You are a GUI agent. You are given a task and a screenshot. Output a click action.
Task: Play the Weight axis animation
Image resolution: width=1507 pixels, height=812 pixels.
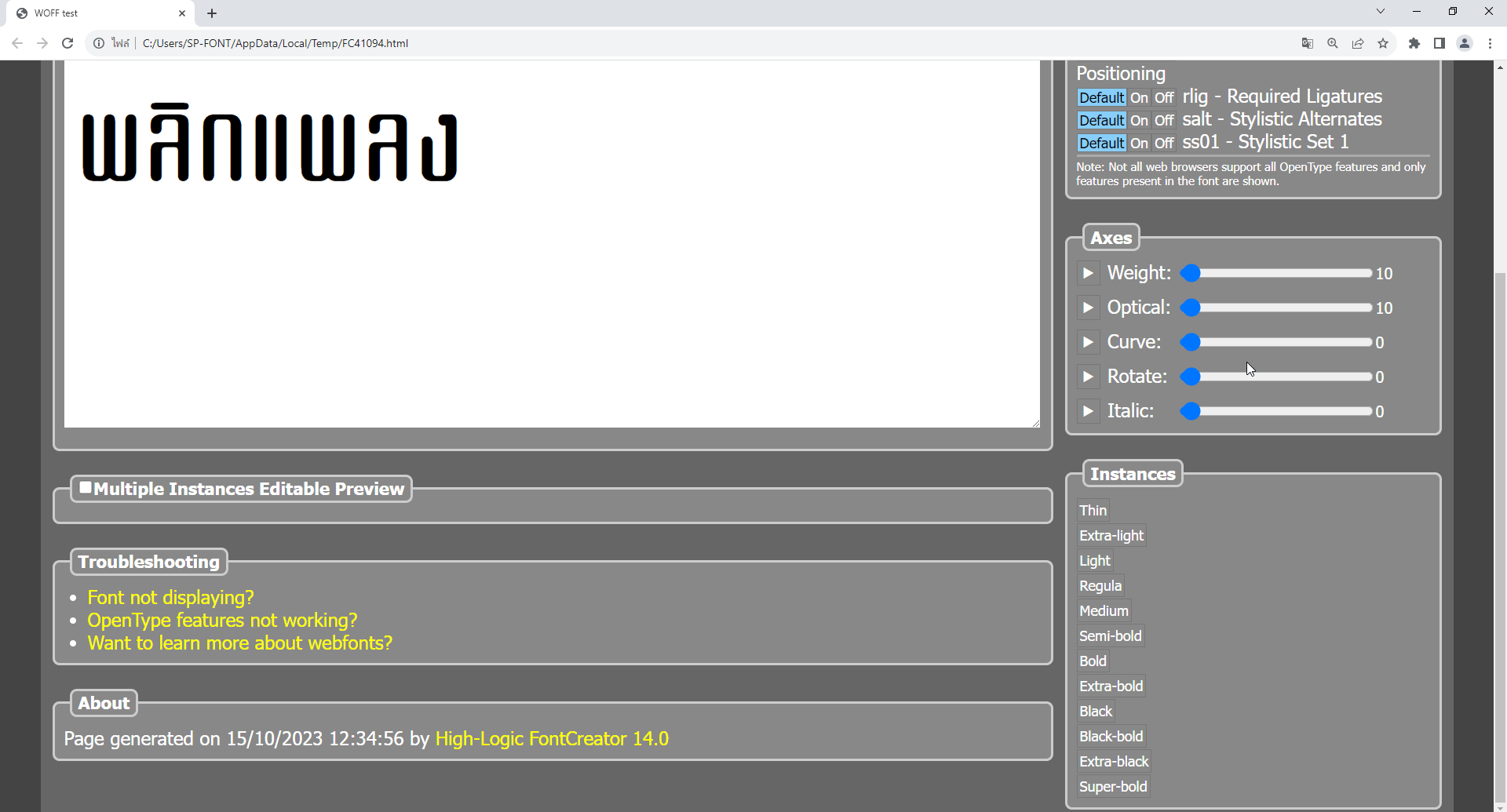1088,273
